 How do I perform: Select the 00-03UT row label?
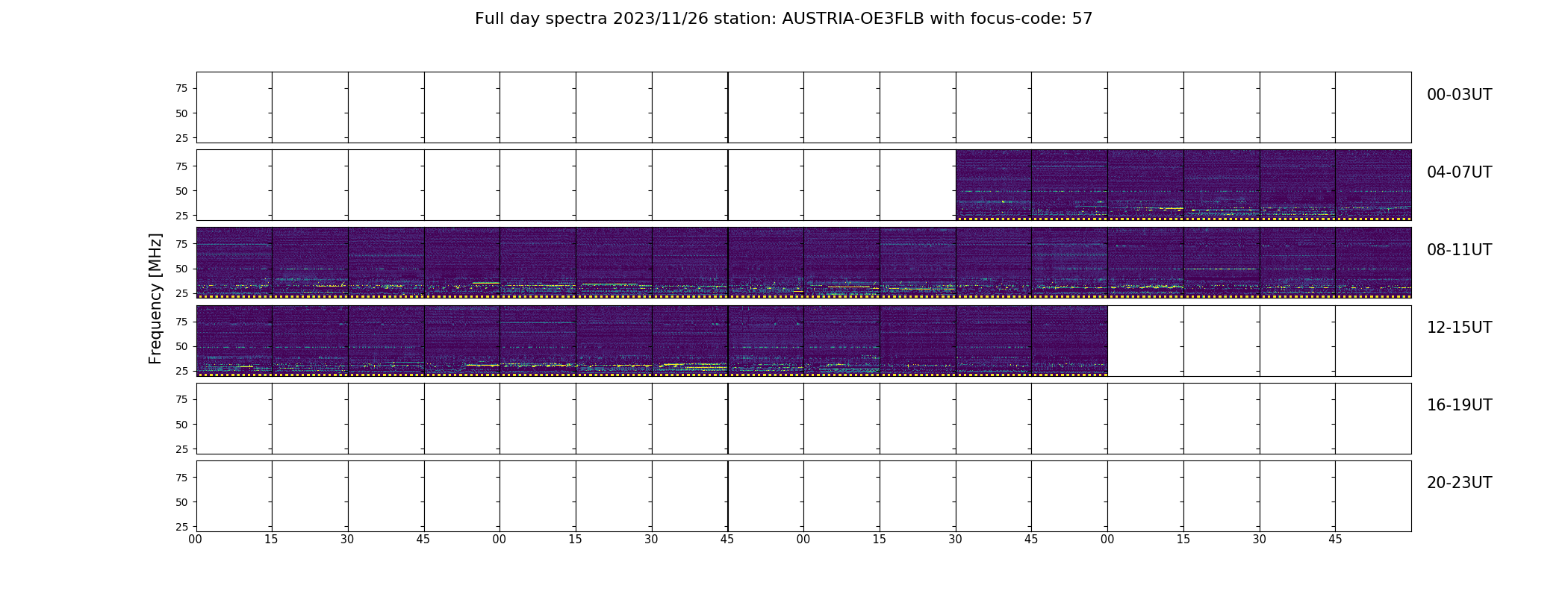tap(1459, 95)
